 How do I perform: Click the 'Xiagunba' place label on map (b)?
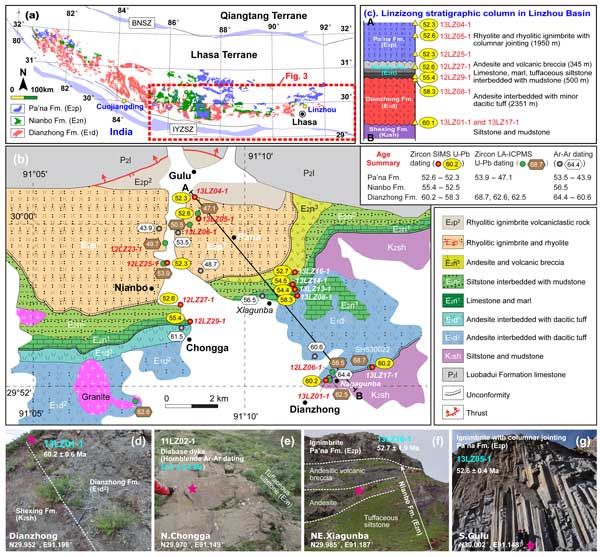254,310
